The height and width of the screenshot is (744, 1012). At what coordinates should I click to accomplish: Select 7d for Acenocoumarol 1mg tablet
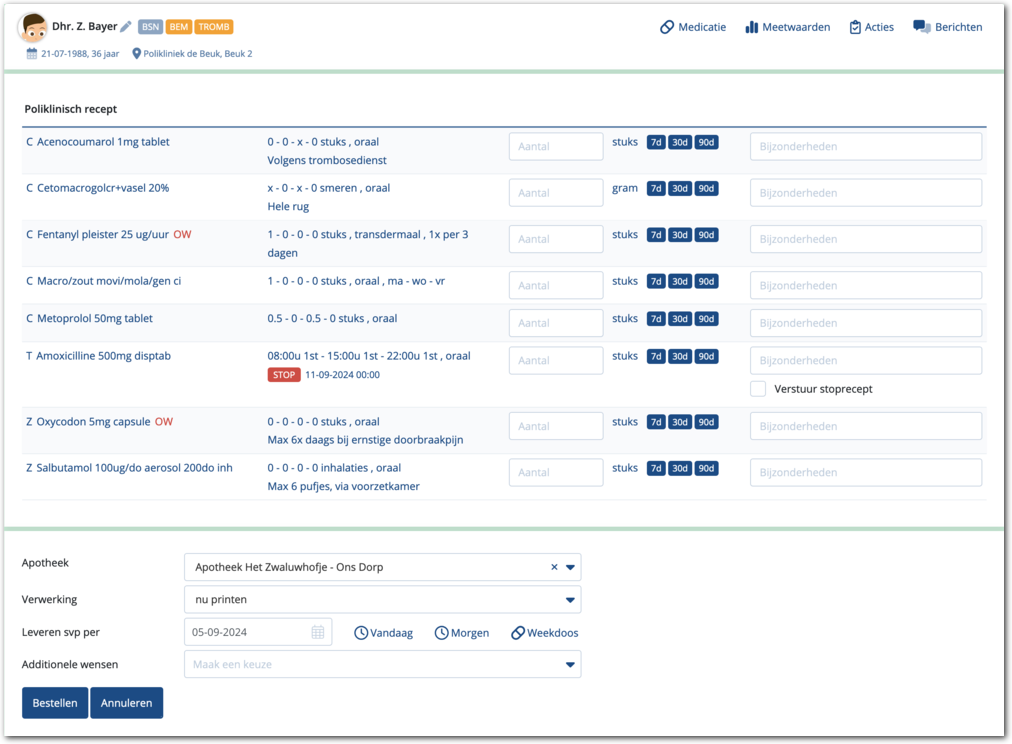pos(656,142)
